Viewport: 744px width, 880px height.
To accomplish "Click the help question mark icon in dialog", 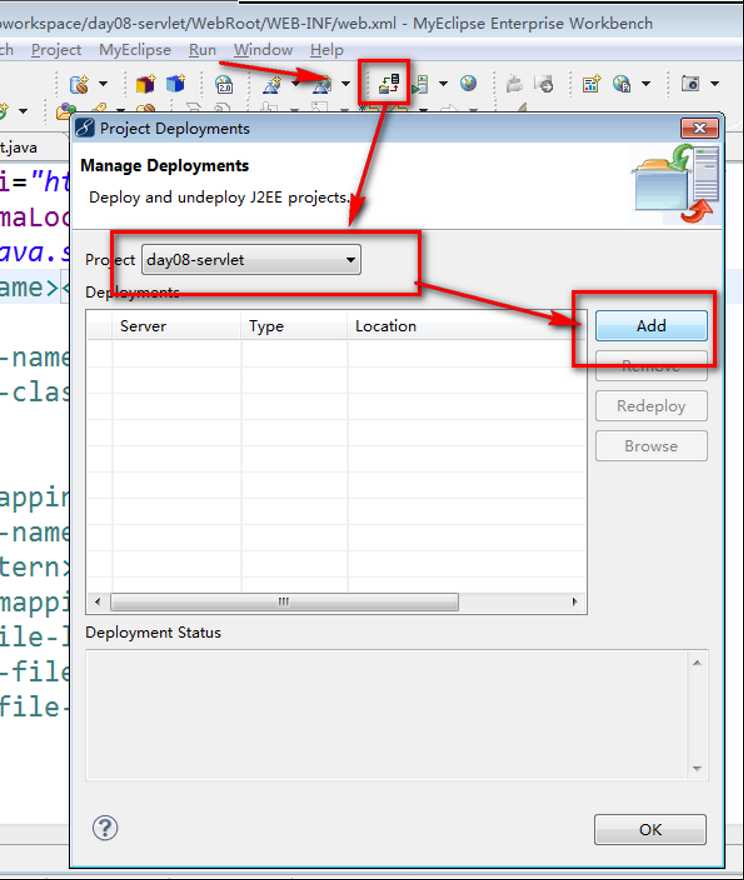I will (105, 828).
